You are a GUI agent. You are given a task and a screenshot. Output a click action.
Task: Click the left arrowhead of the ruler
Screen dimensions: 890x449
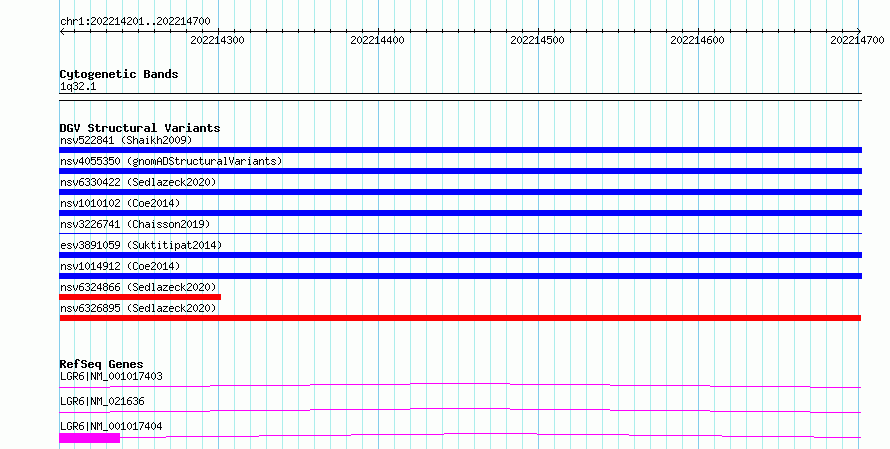(x=62, y=31)
